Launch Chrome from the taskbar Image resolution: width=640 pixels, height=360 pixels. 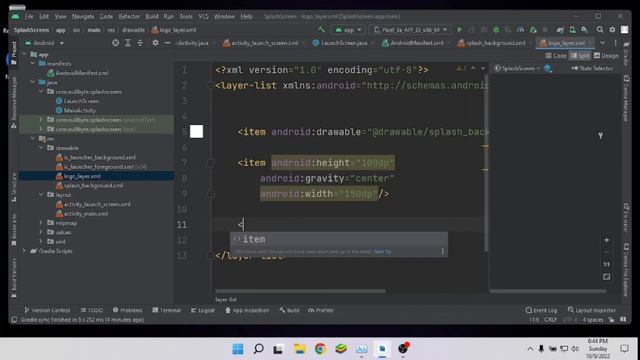320,349
